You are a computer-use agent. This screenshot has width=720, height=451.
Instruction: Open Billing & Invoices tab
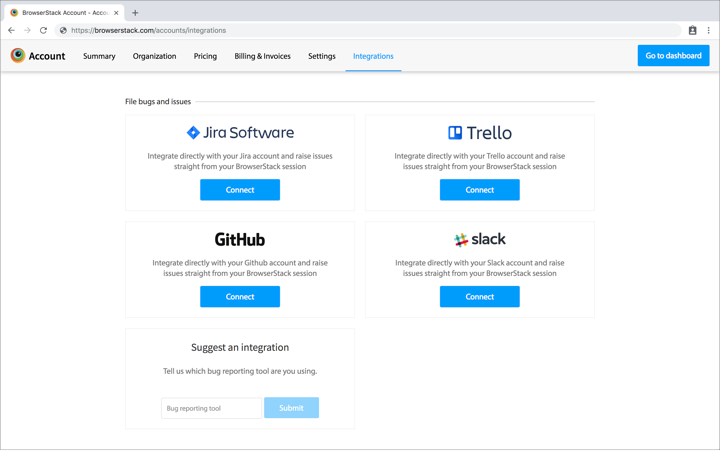point(263,56)
